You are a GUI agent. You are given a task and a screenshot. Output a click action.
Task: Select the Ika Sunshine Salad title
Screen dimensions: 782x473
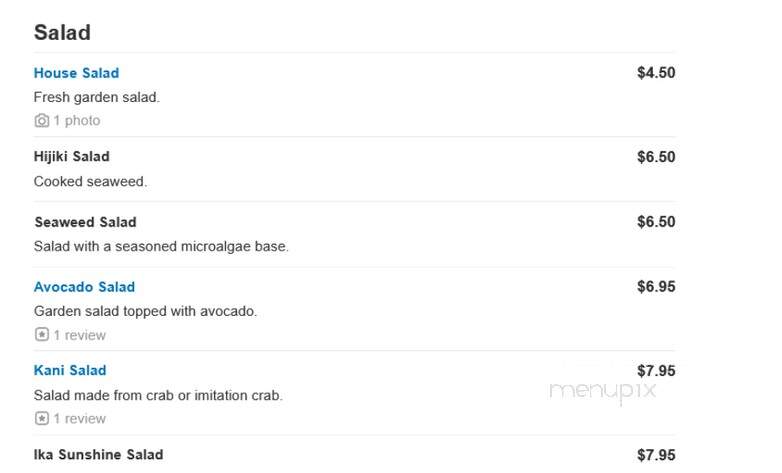click(x=98, y=455)
